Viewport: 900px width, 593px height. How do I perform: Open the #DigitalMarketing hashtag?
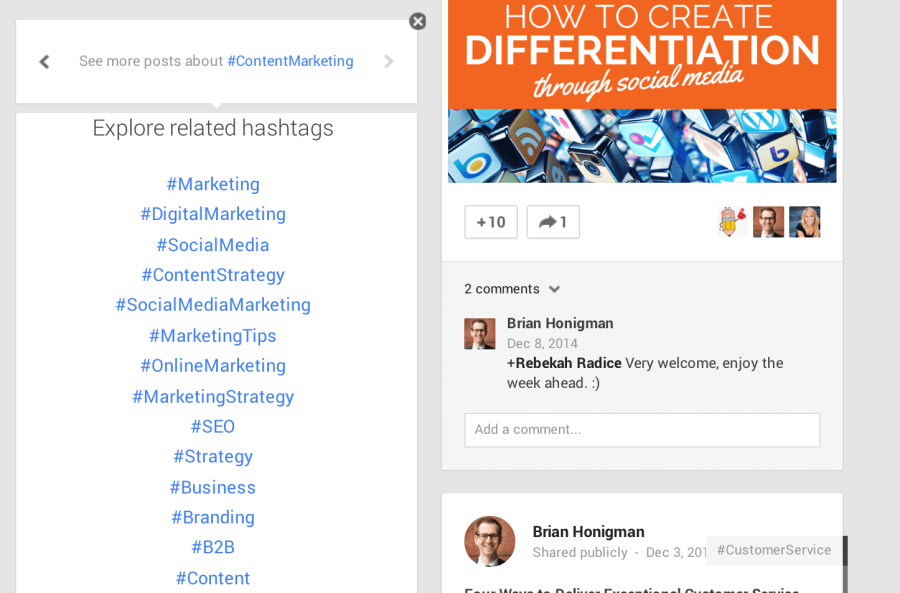coord(212,214)
